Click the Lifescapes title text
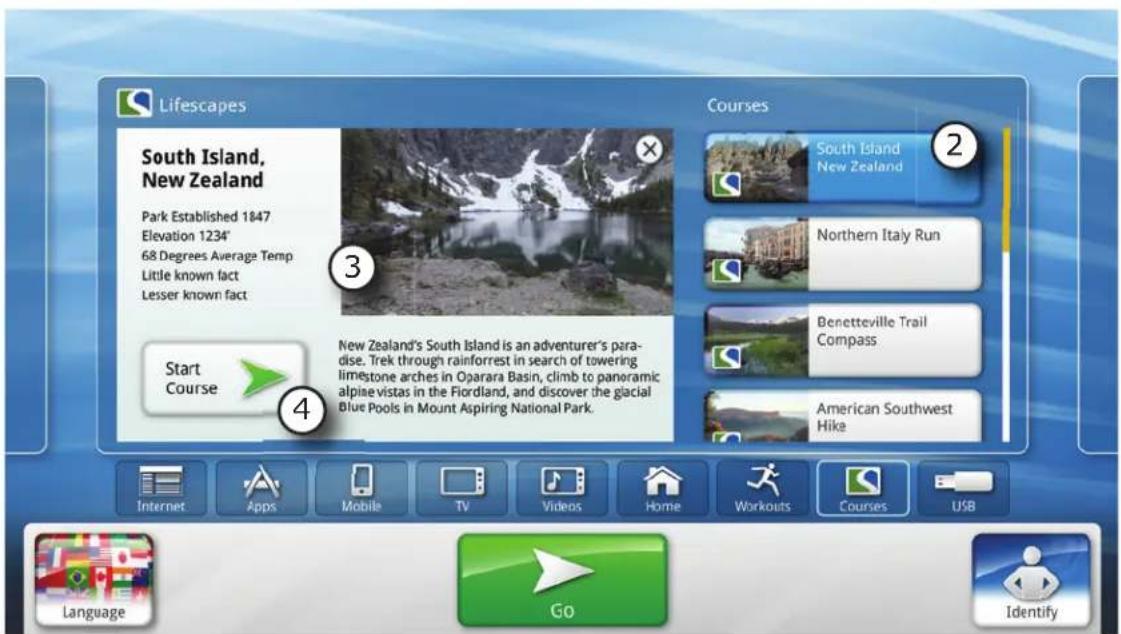Image resolution: width=1121 pixels, height=634 pixels. click(202, 105)
